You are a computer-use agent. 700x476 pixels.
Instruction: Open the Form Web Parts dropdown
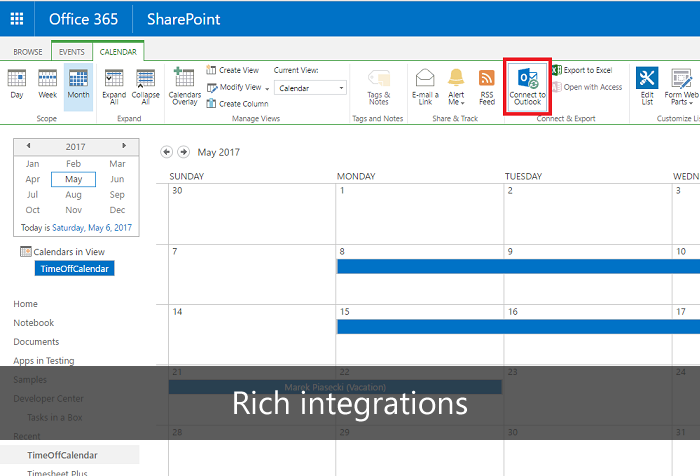pos(681,86)
